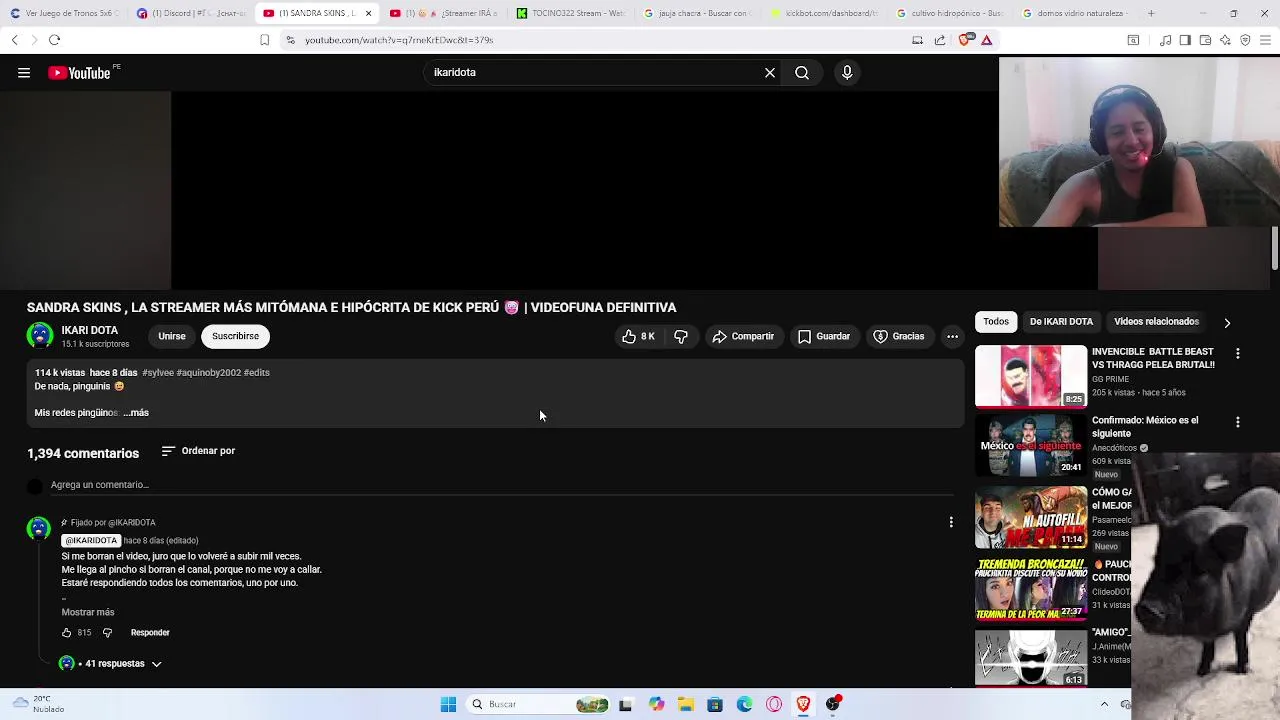Go back with browser back arrow
Screen dimensions: 1280x720
(14, 40)
